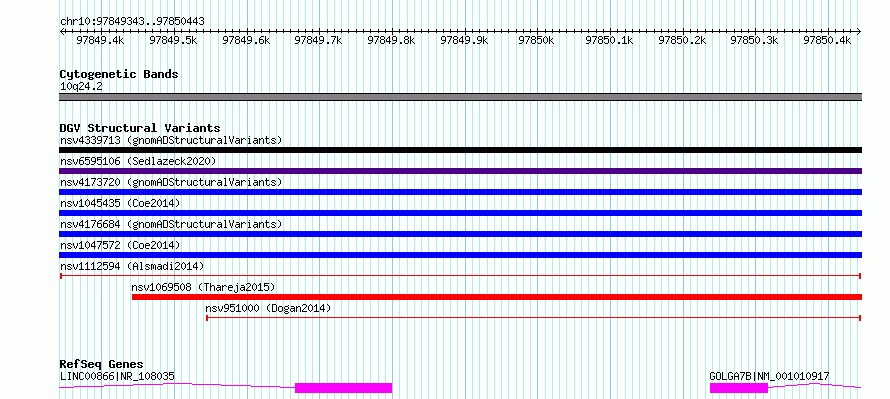Click the 97850.2k ruler tick label
The image size is (890, 399).
682,40
